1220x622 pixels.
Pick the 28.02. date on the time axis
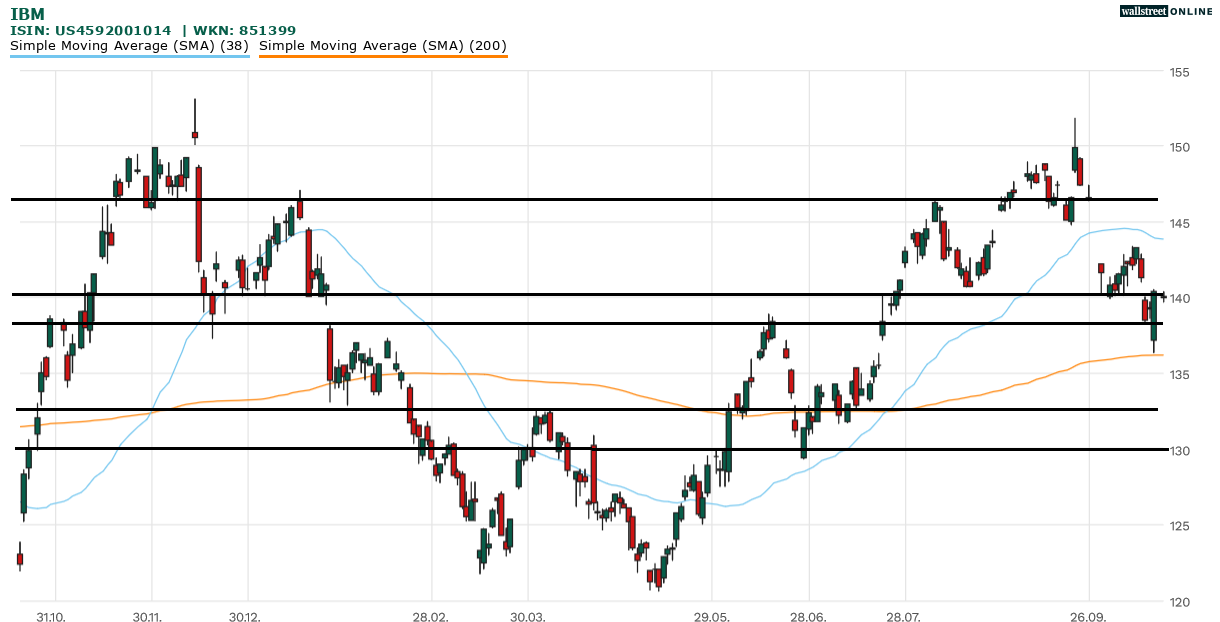click(x=429, y=616)
